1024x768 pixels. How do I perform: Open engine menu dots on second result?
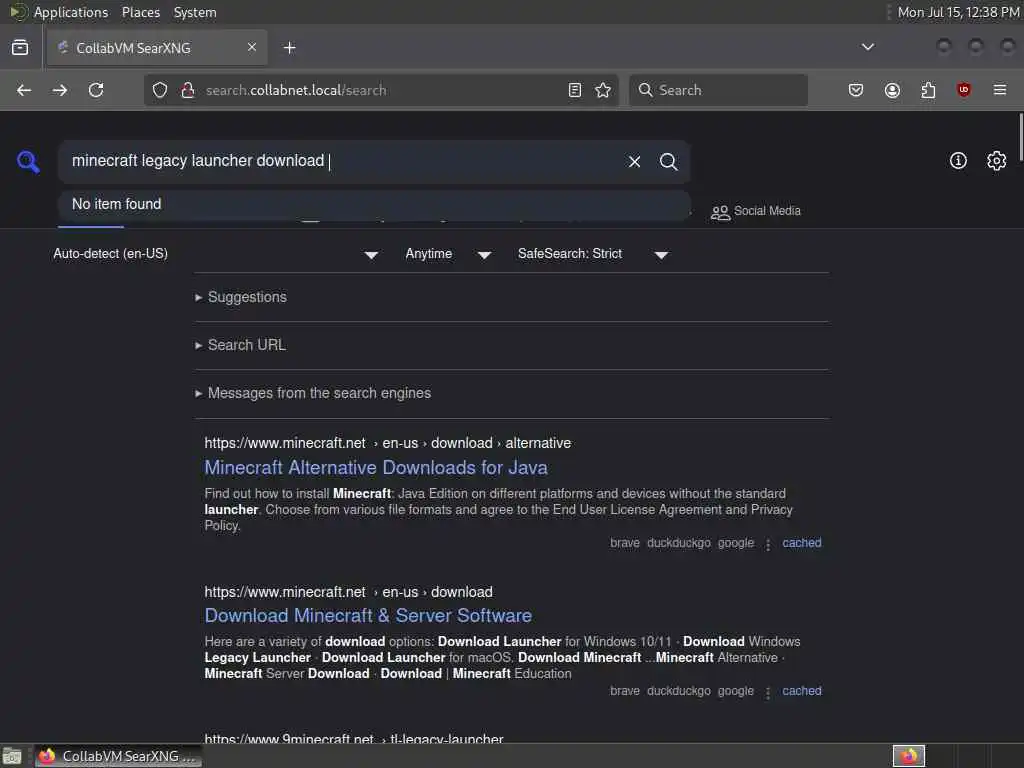click(x=768, y=692)
